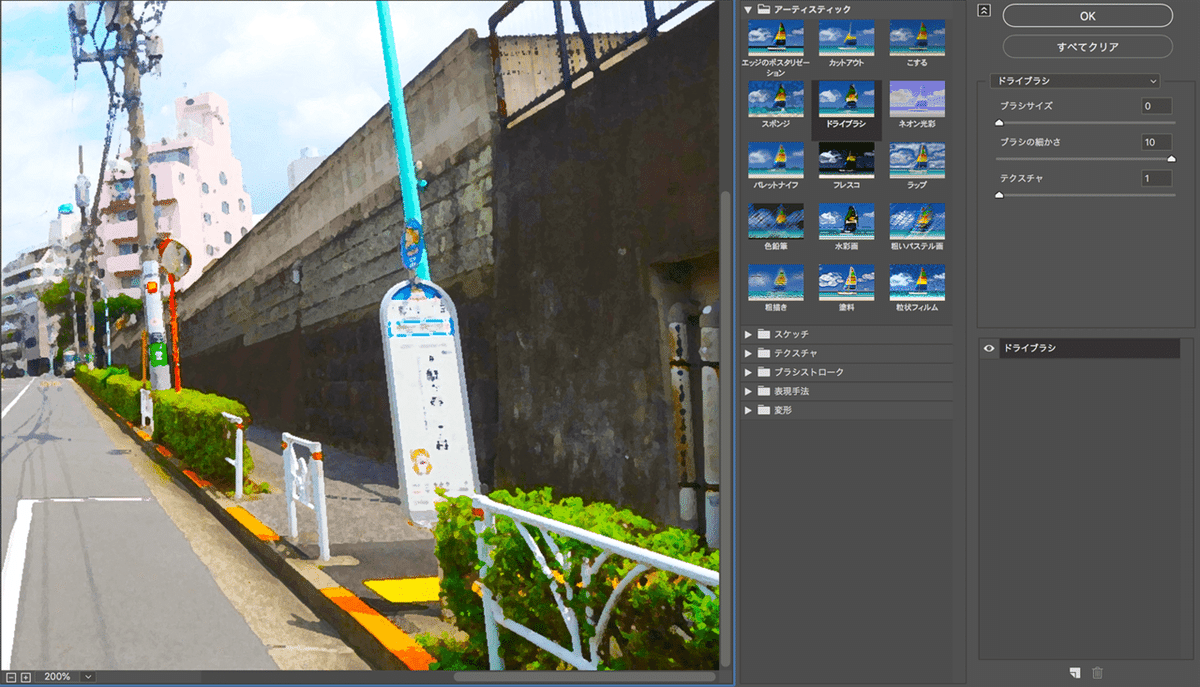Screen dimensions: 1200x687
Task: Click the ブラシサイズ value field
Action: (x=1156, y=106)
